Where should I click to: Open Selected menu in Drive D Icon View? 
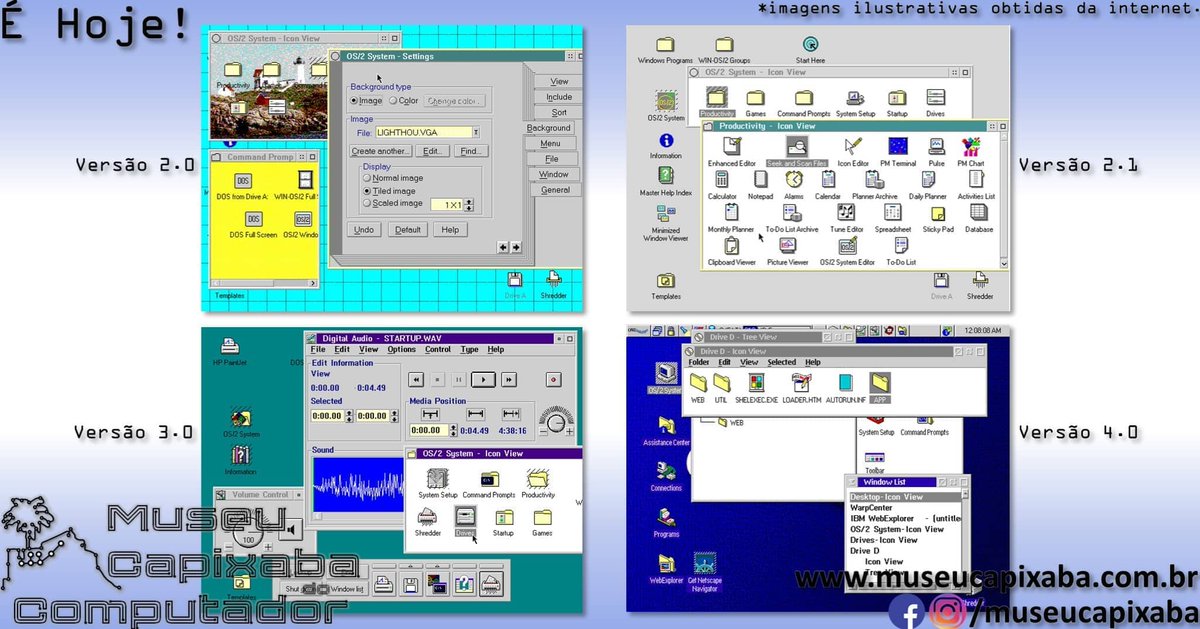782,362
